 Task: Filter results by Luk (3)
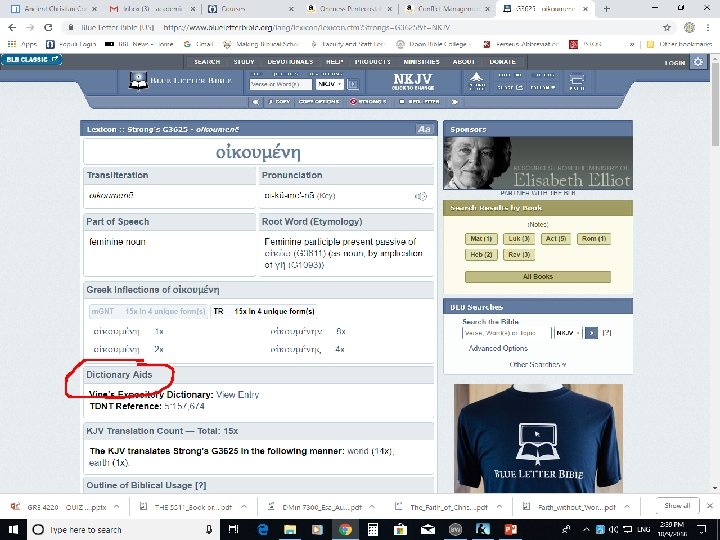518,239
